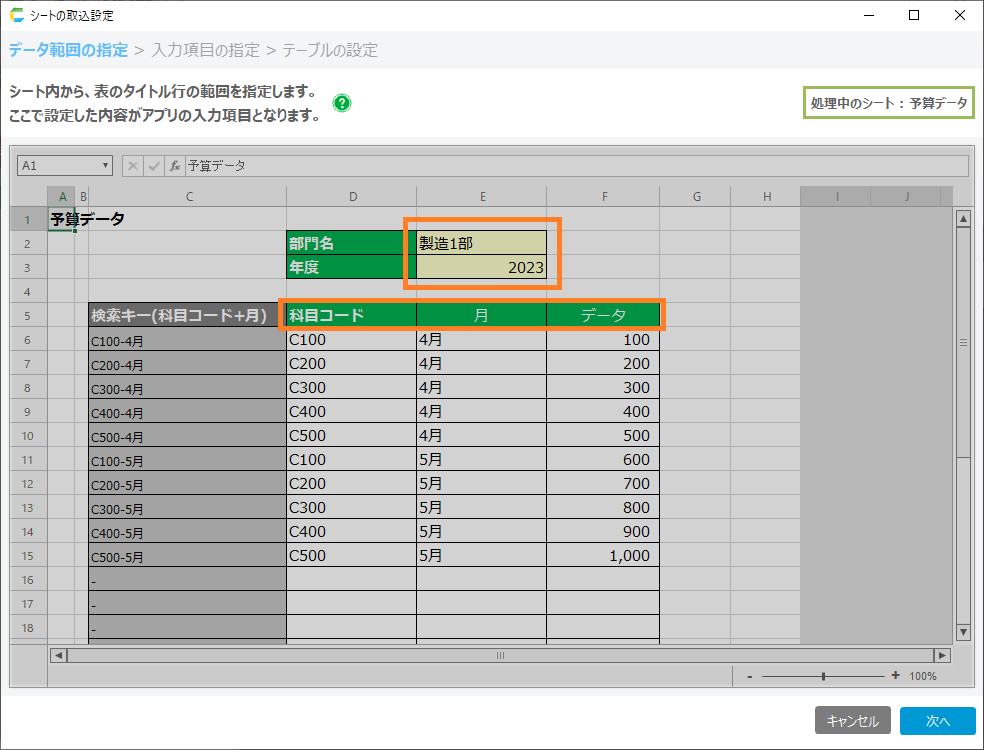Select the データ範囲の指定 breadcrumb step
The height and width of the screenshot is (750, 984).
coord(68,50)
